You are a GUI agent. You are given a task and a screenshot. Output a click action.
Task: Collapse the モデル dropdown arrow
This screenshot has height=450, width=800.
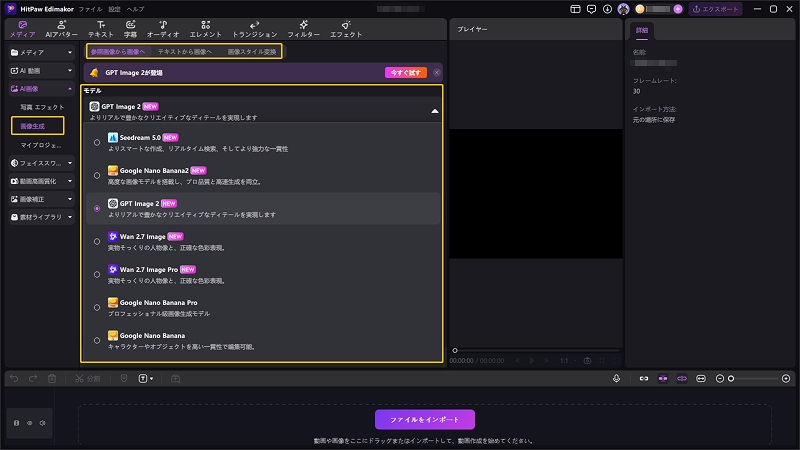[435, 111]
